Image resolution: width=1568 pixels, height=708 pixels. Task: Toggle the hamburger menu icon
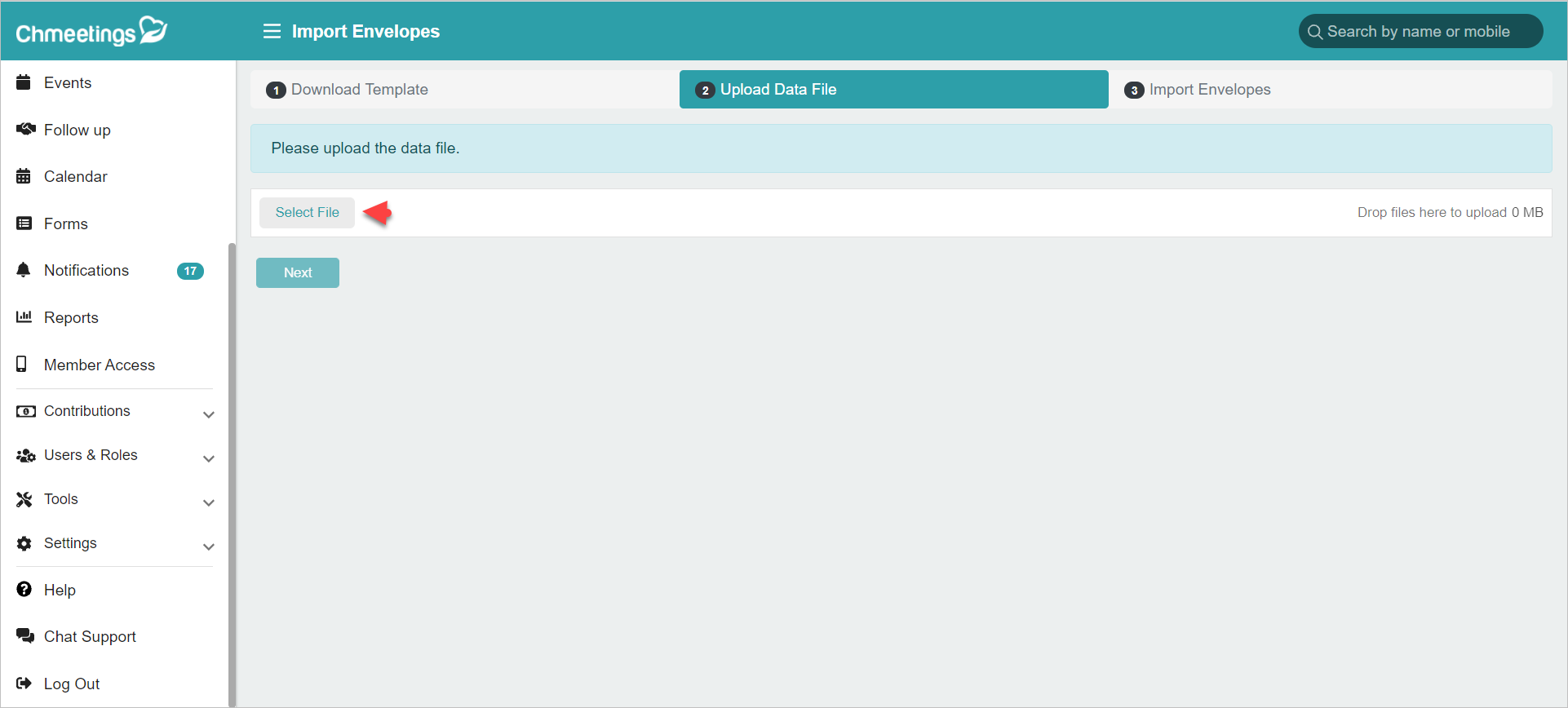(272, 31)
